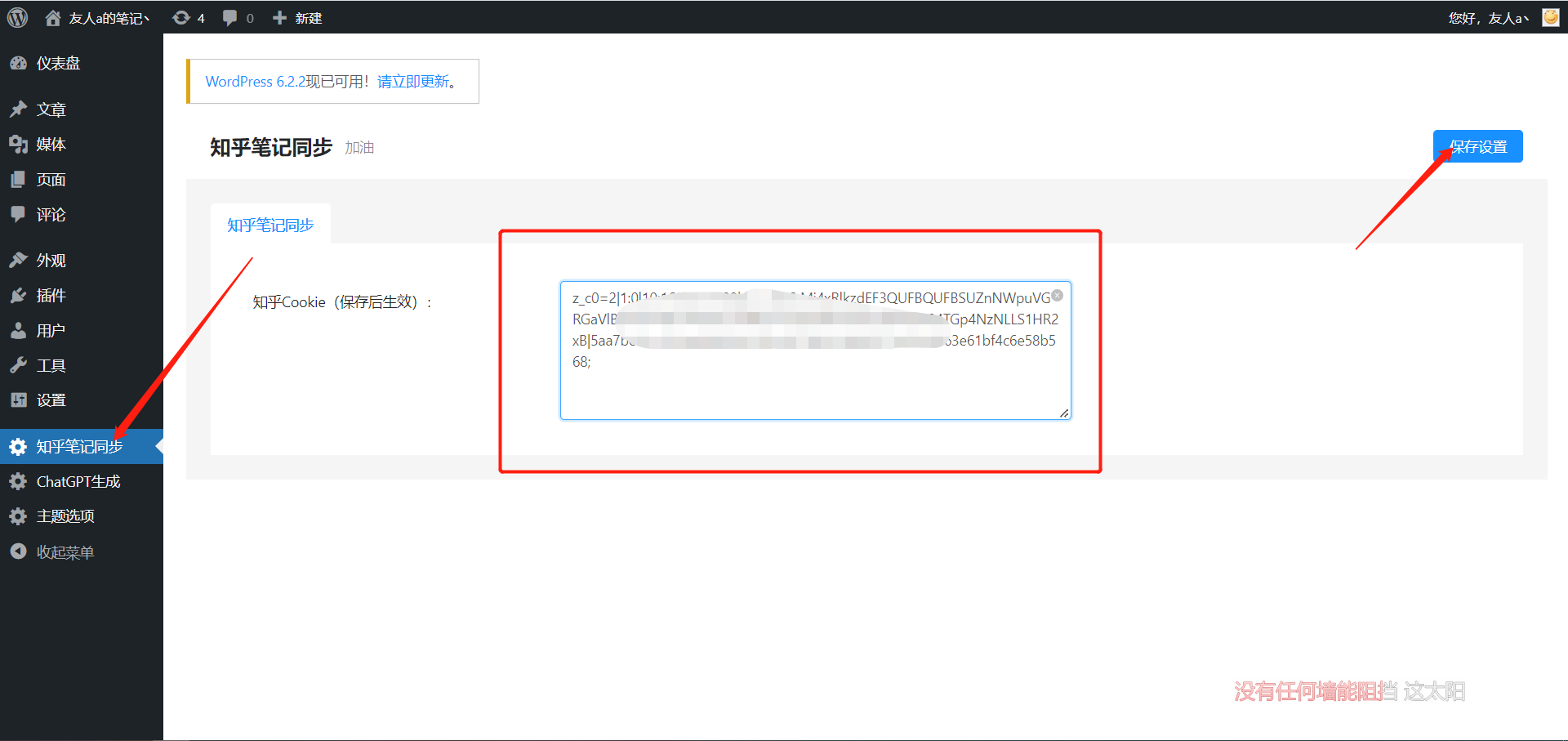Click the 加油 subtitle text
Image resolution: width=1568 pixels, height=741 pixels.
pyautogui.click(x=359, y=148)
